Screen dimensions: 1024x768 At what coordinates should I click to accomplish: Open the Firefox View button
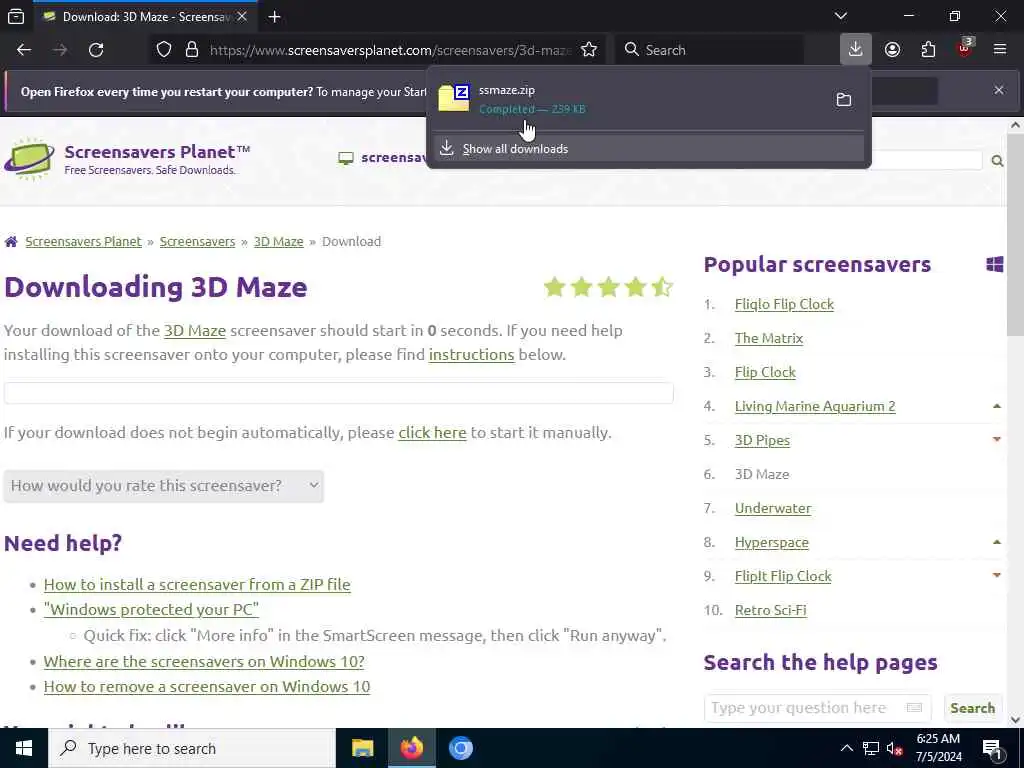point(16,16)
